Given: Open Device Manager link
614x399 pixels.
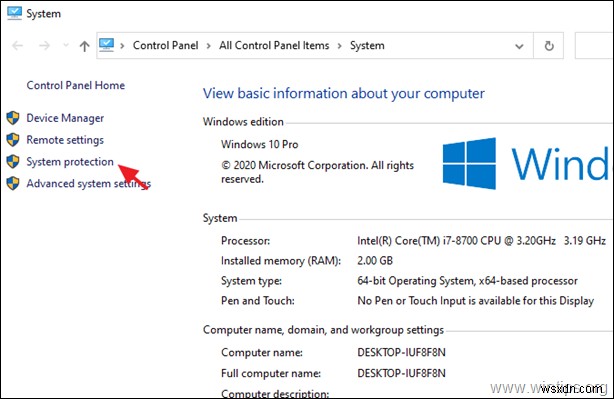Looking at the screenshot, I should click(x=65, y=118).
